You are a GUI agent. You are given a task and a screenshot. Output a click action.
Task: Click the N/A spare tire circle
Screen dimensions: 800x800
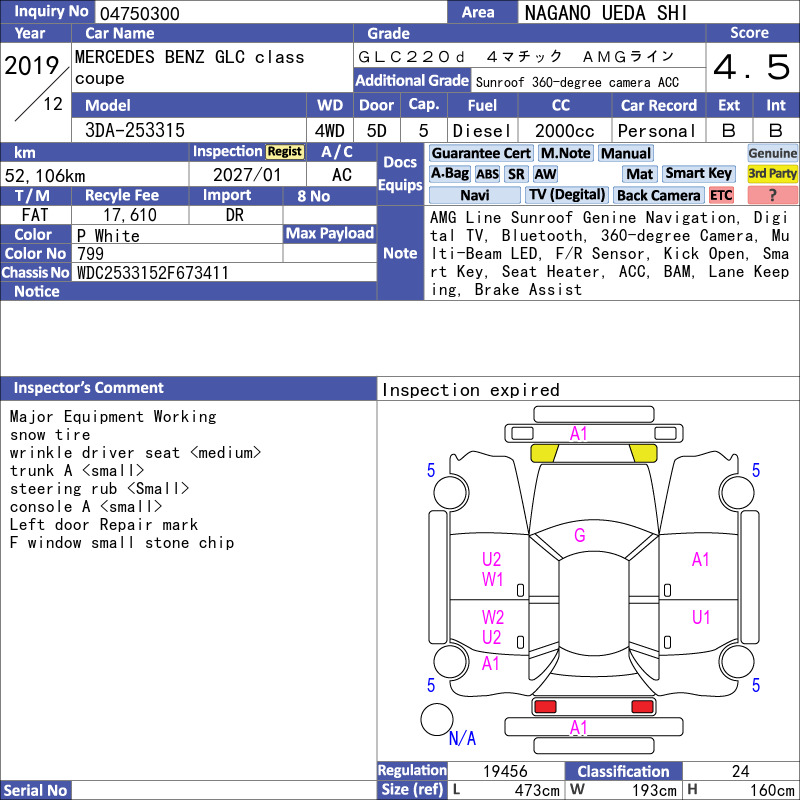click(437, 719)
